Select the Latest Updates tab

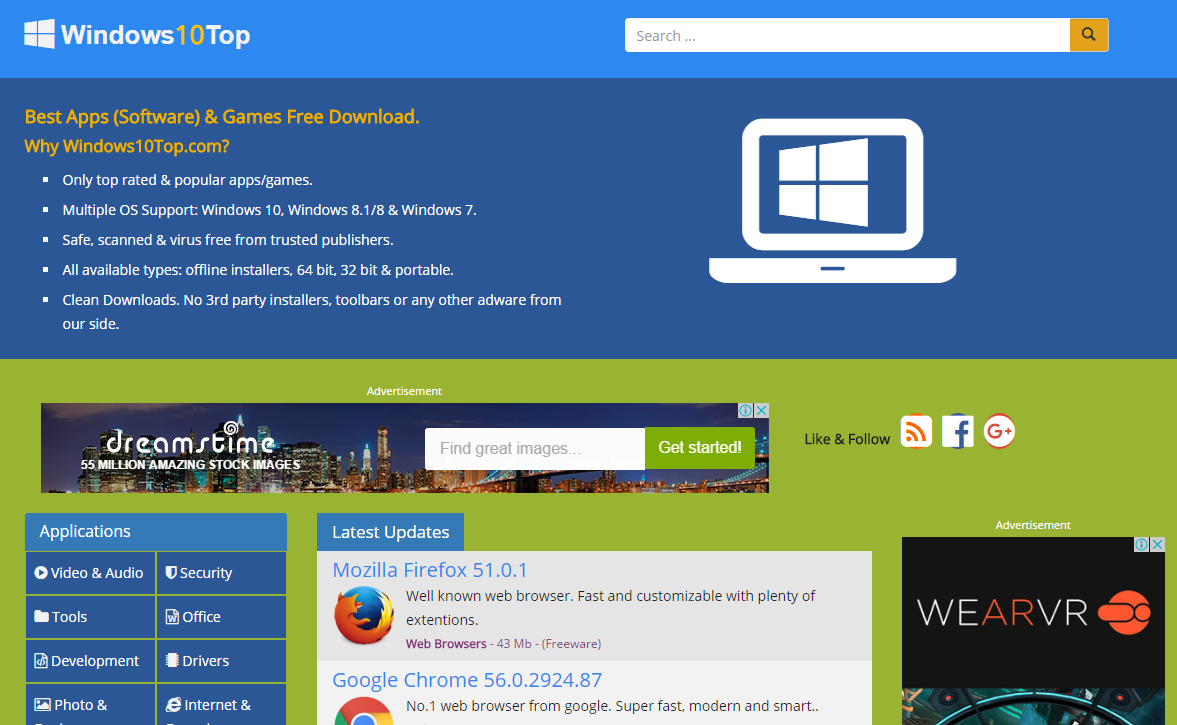point(390,532)
